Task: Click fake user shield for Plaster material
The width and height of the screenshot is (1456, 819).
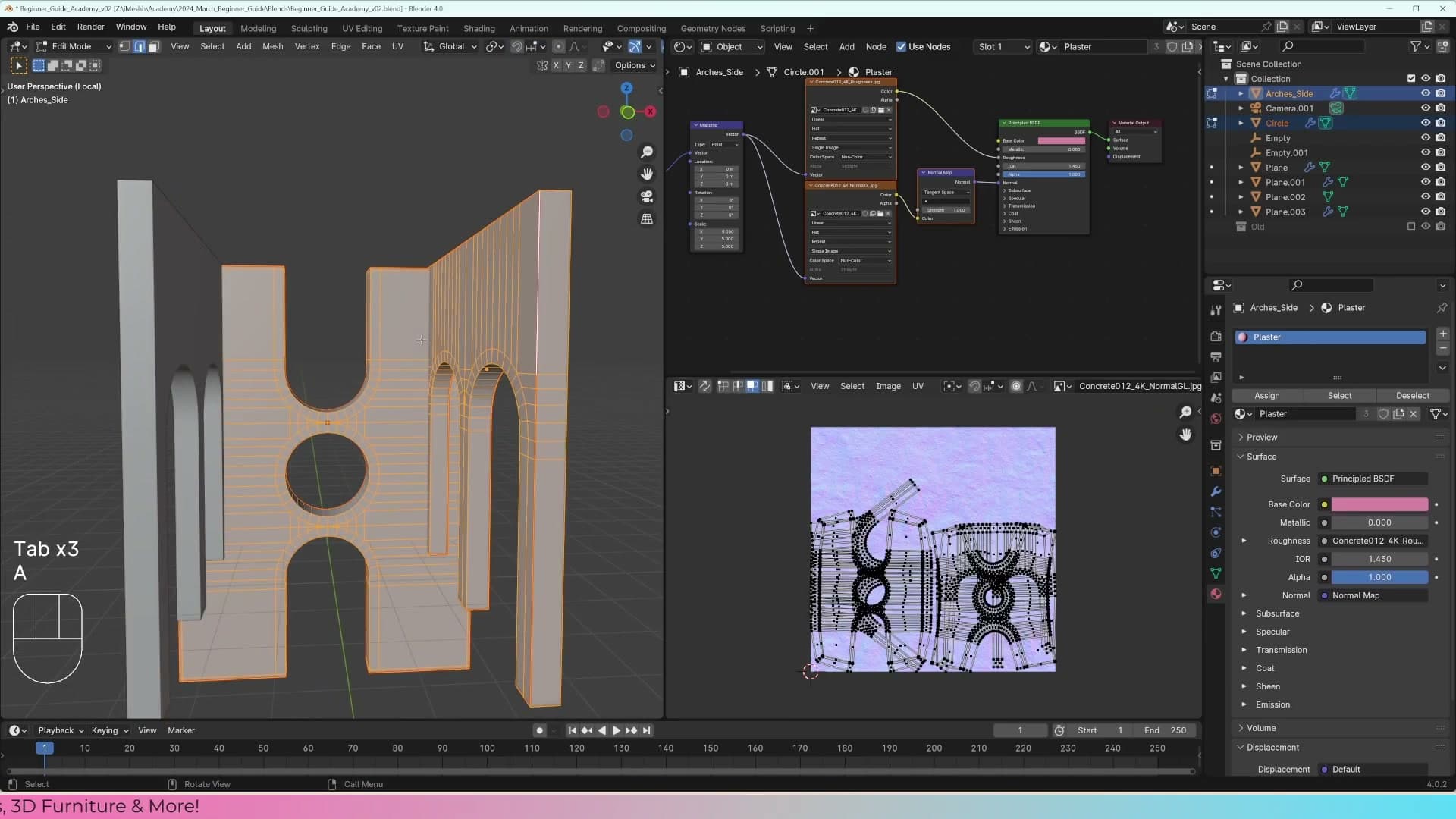Action: (1383, 414)
